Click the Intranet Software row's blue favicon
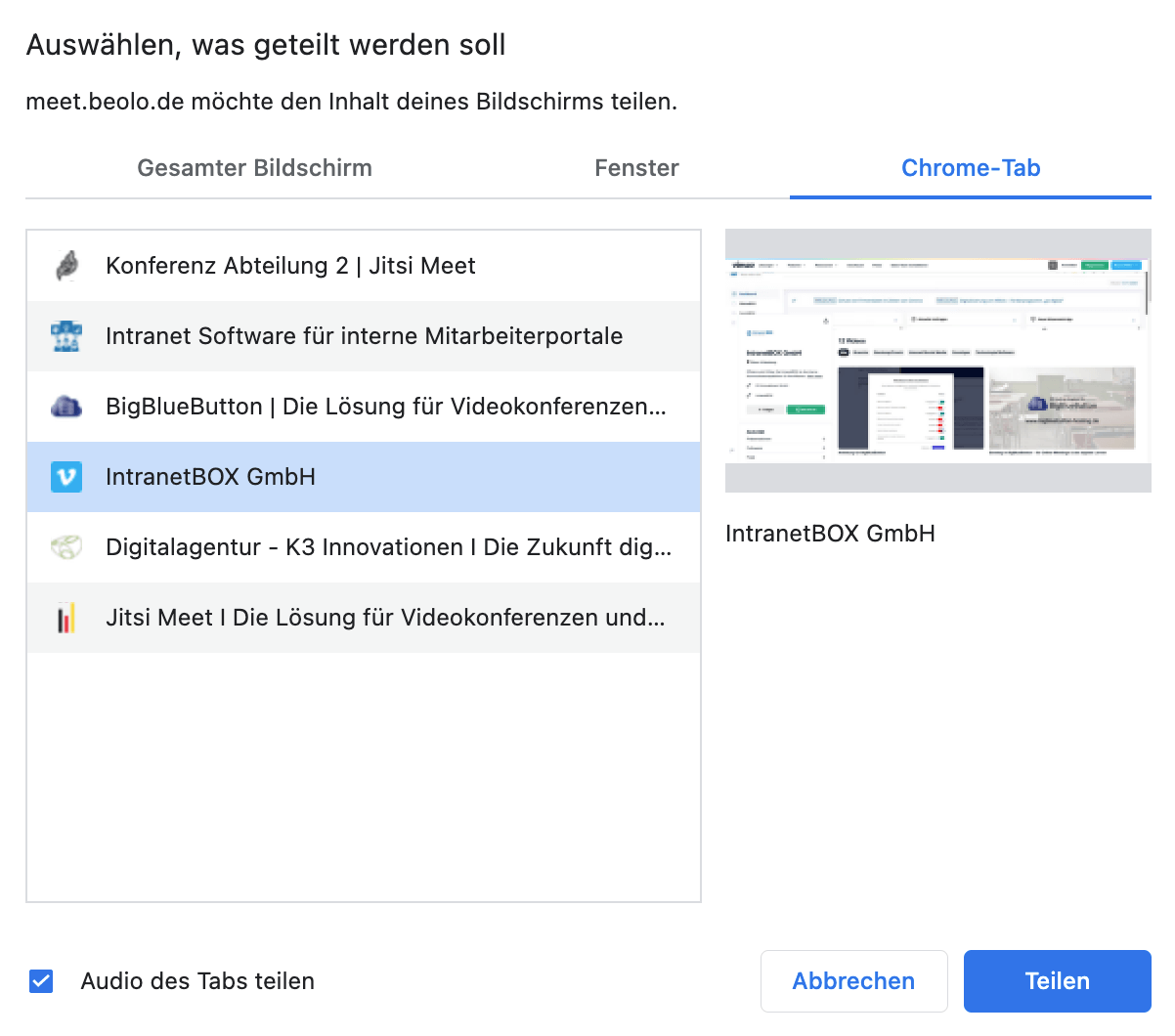 (66, 336)
